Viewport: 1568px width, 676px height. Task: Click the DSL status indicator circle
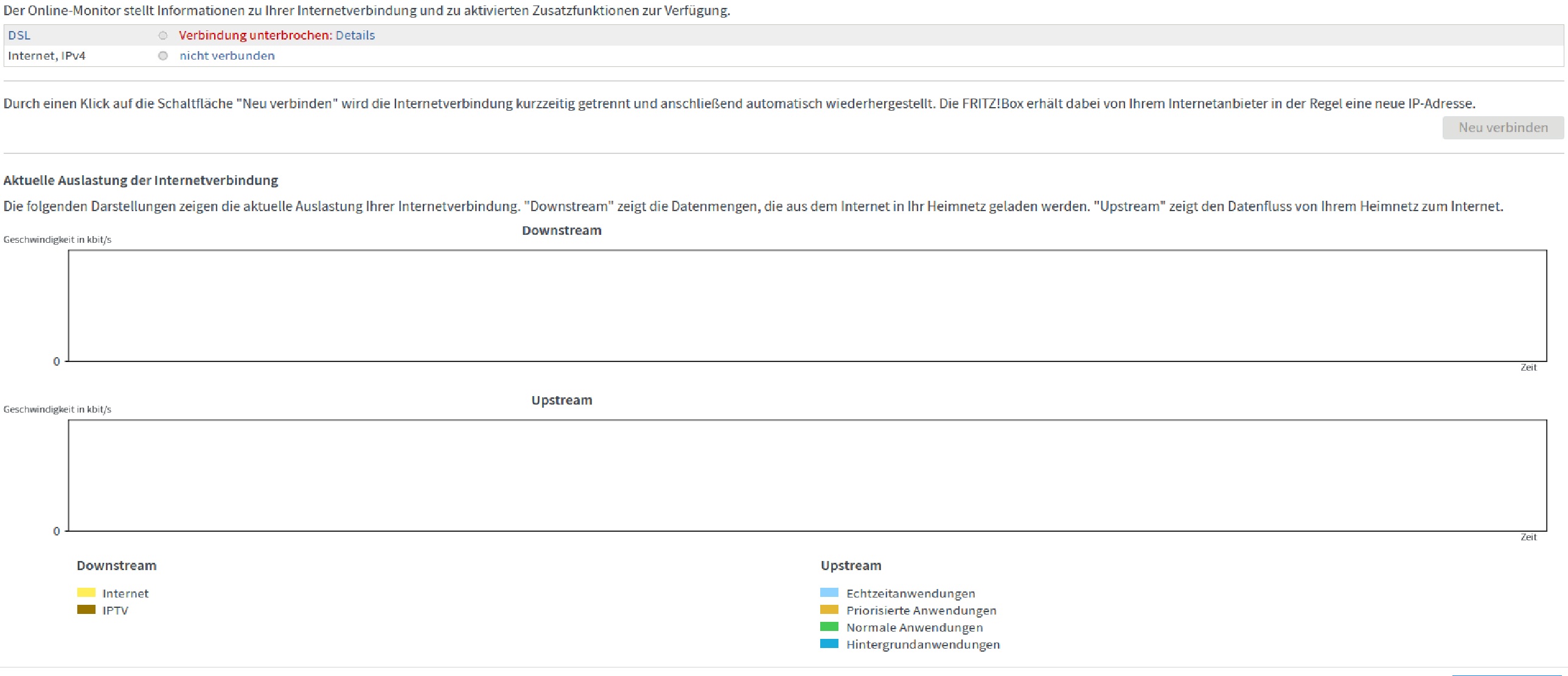pyautogui.click(x=162, y=35)
